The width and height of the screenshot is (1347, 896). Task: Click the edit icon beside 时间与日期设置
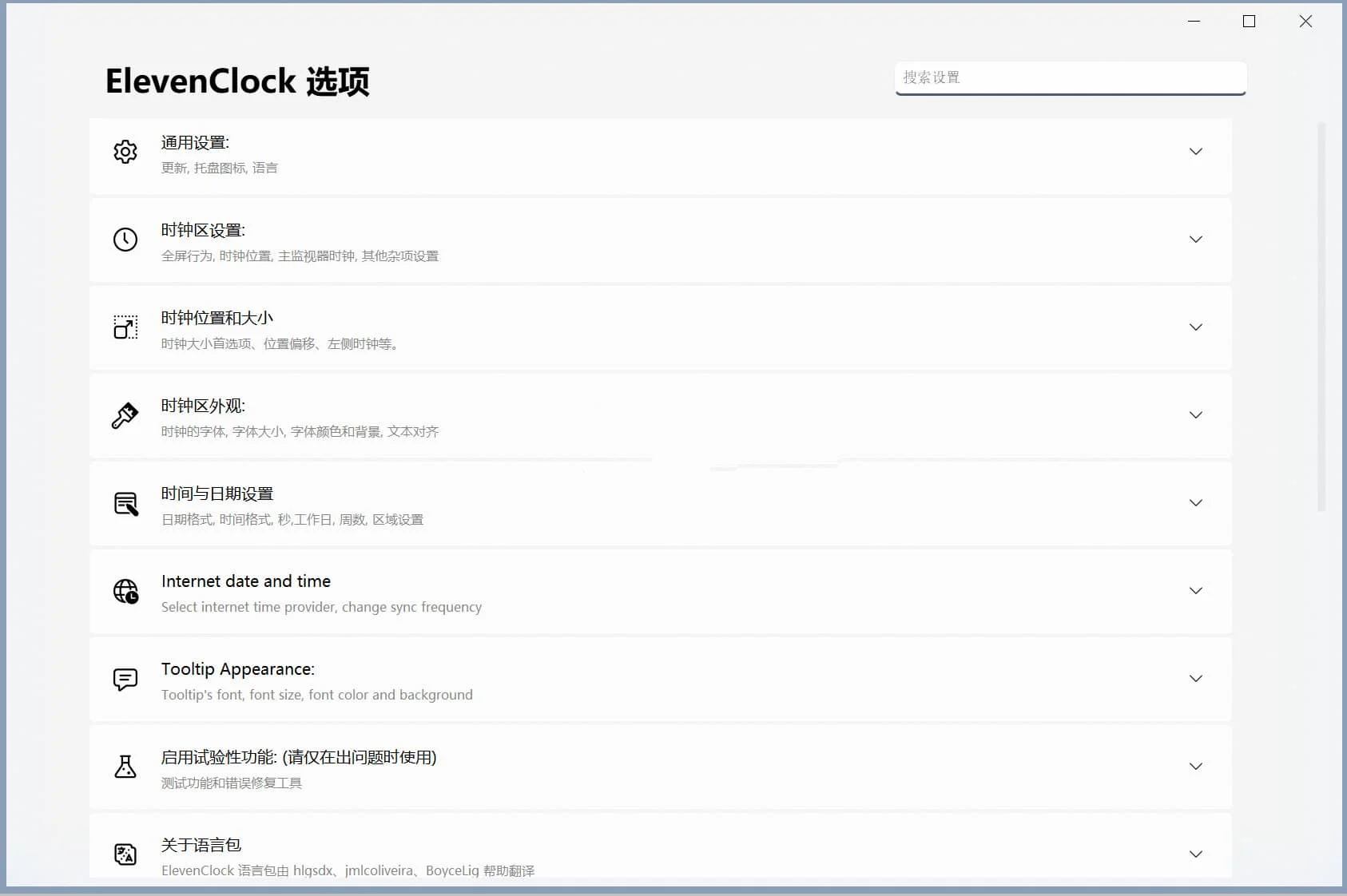(125, 503)
